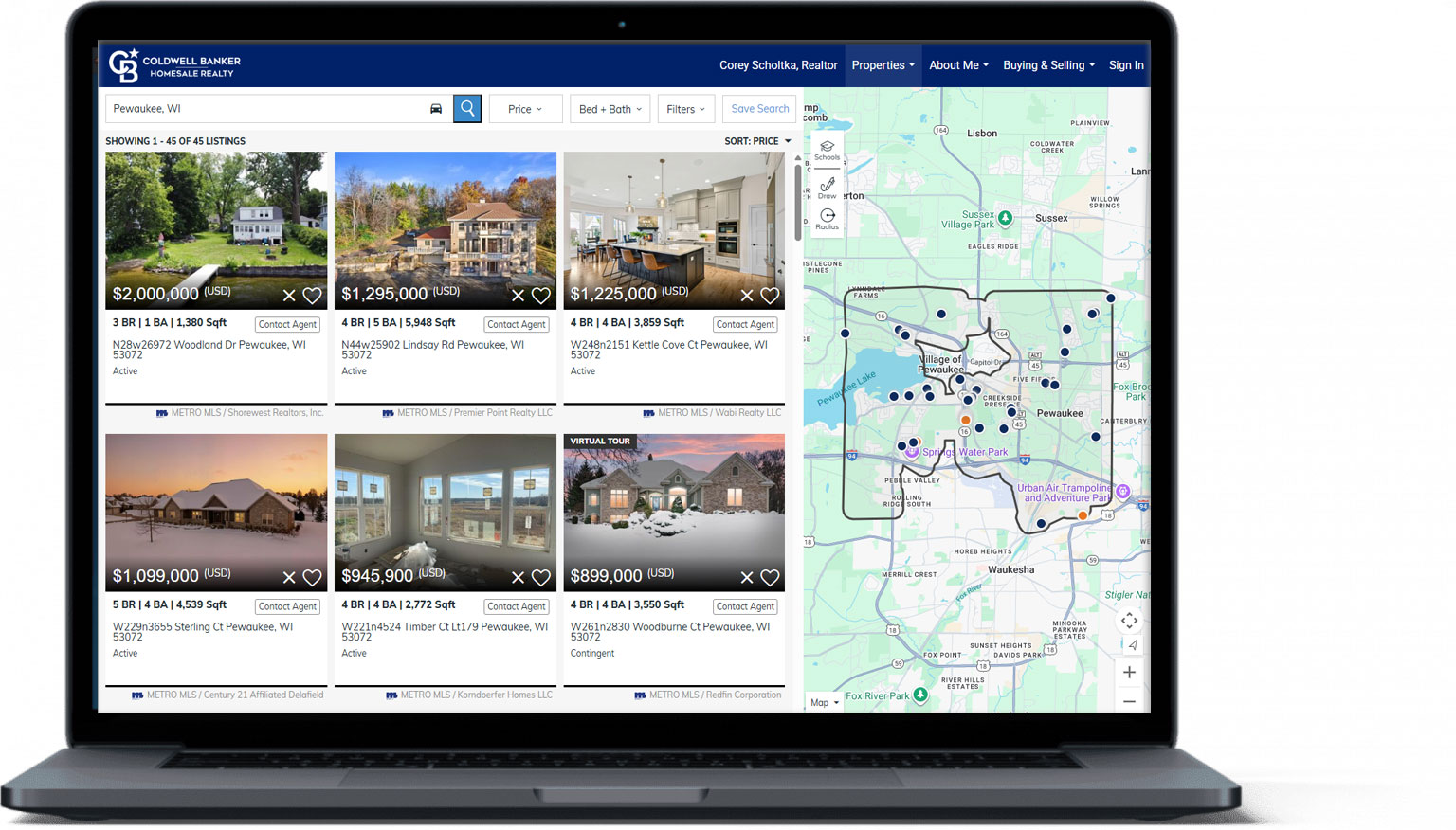The height and width of the screenshot is (830, 1456).
Task: Open the map pan control icon
Action: [1129, 621]
